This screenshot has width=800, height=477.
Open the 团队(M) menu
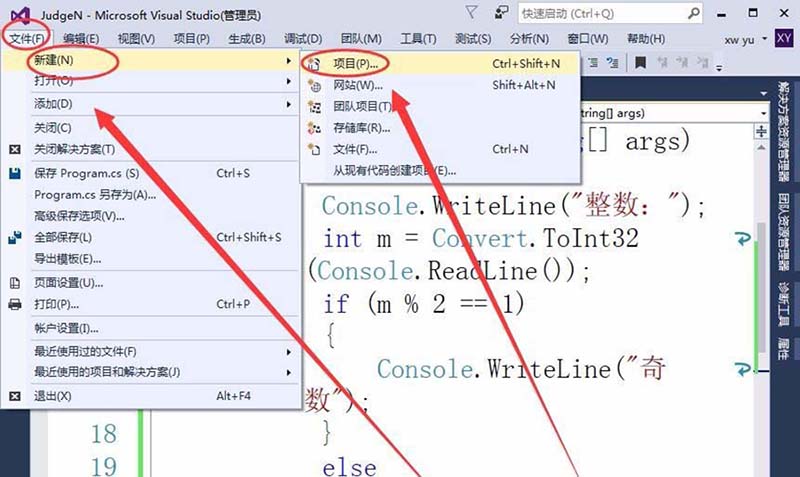pos(361,39)
